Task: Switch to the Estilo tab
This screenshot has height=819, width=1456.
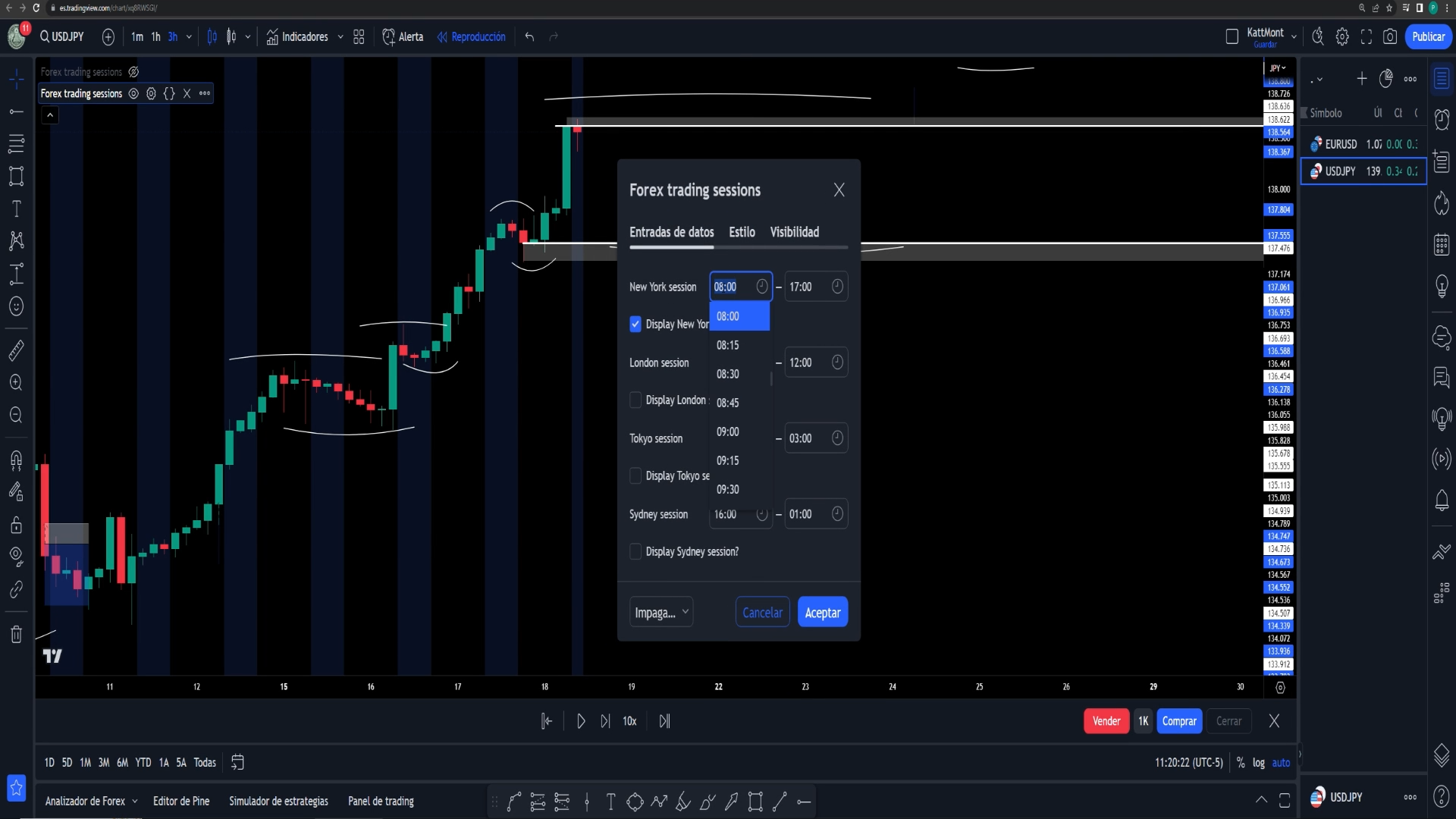Action: (x=742, y=232)
